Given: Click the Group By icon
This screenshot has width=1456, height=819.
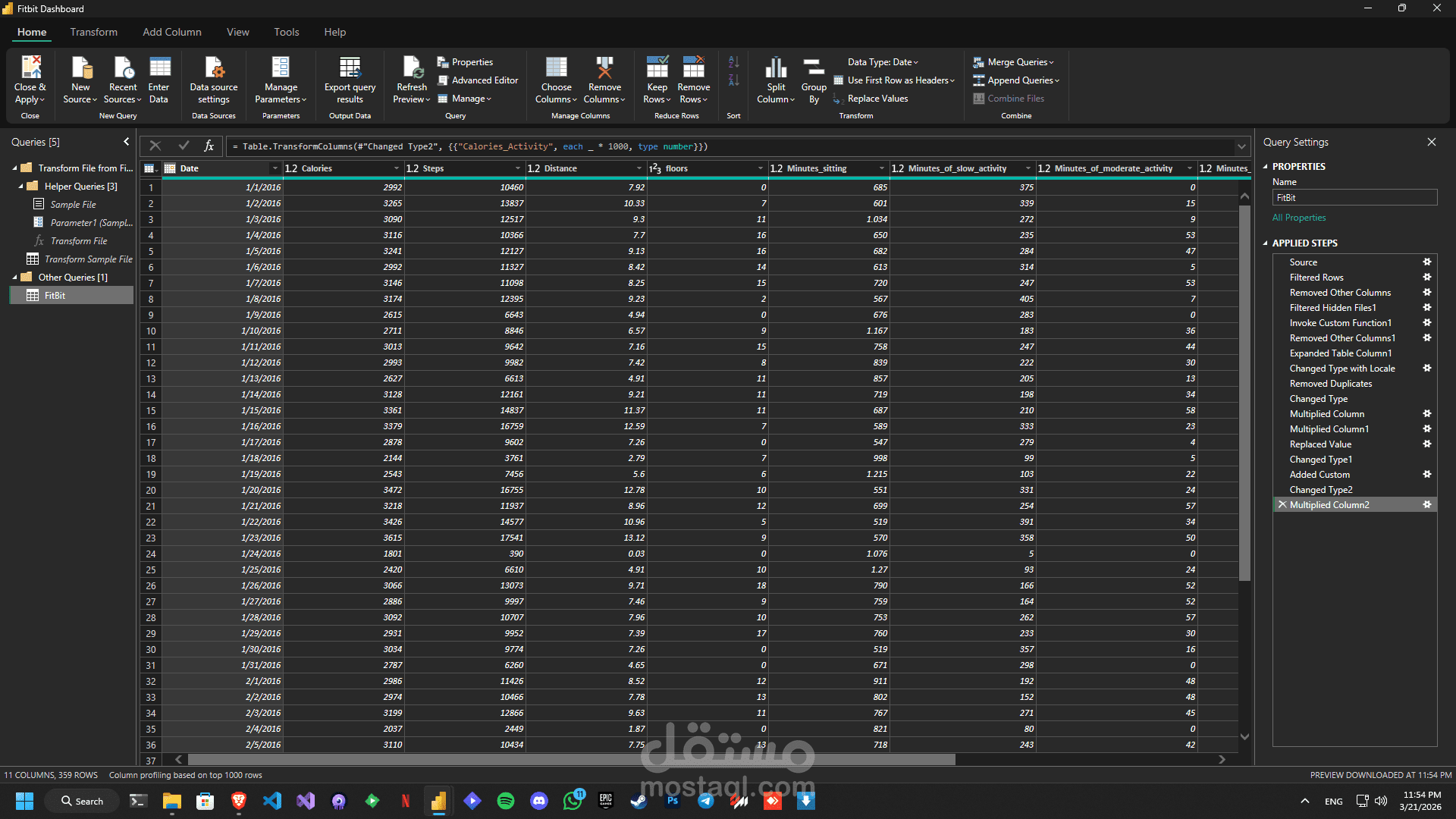Looking at the screenshot, I should pyautogui.click(x=814, y=68).
